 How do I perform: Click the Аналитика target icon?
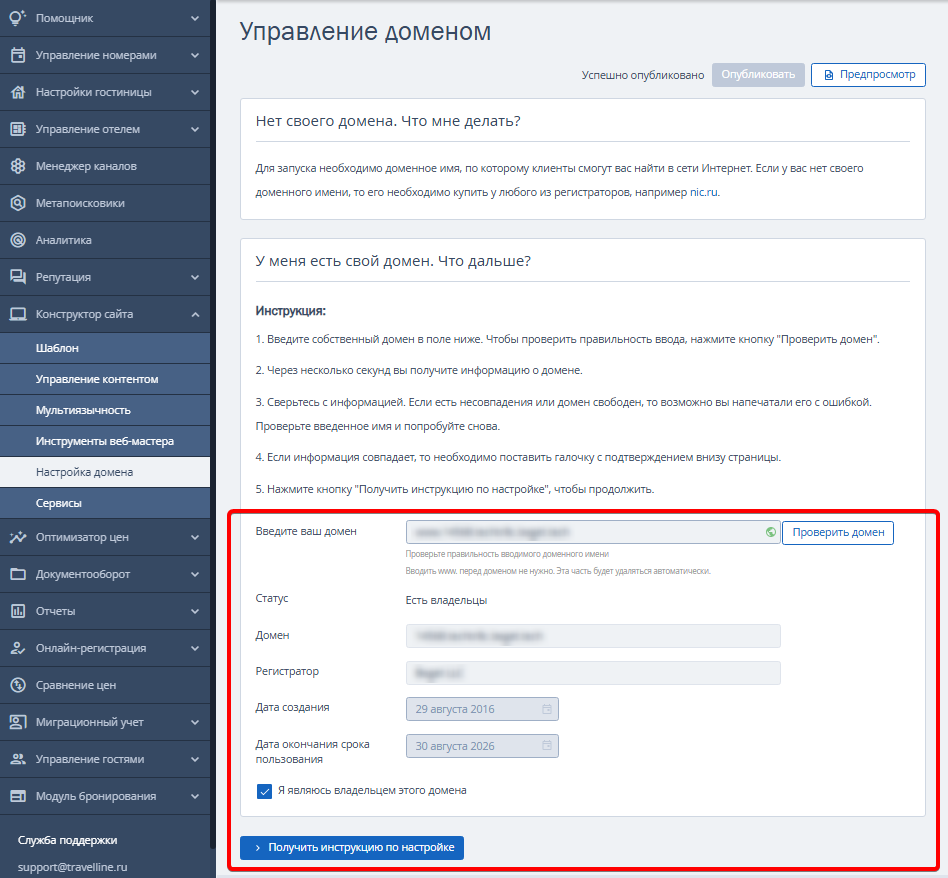(x=18, y=240)
